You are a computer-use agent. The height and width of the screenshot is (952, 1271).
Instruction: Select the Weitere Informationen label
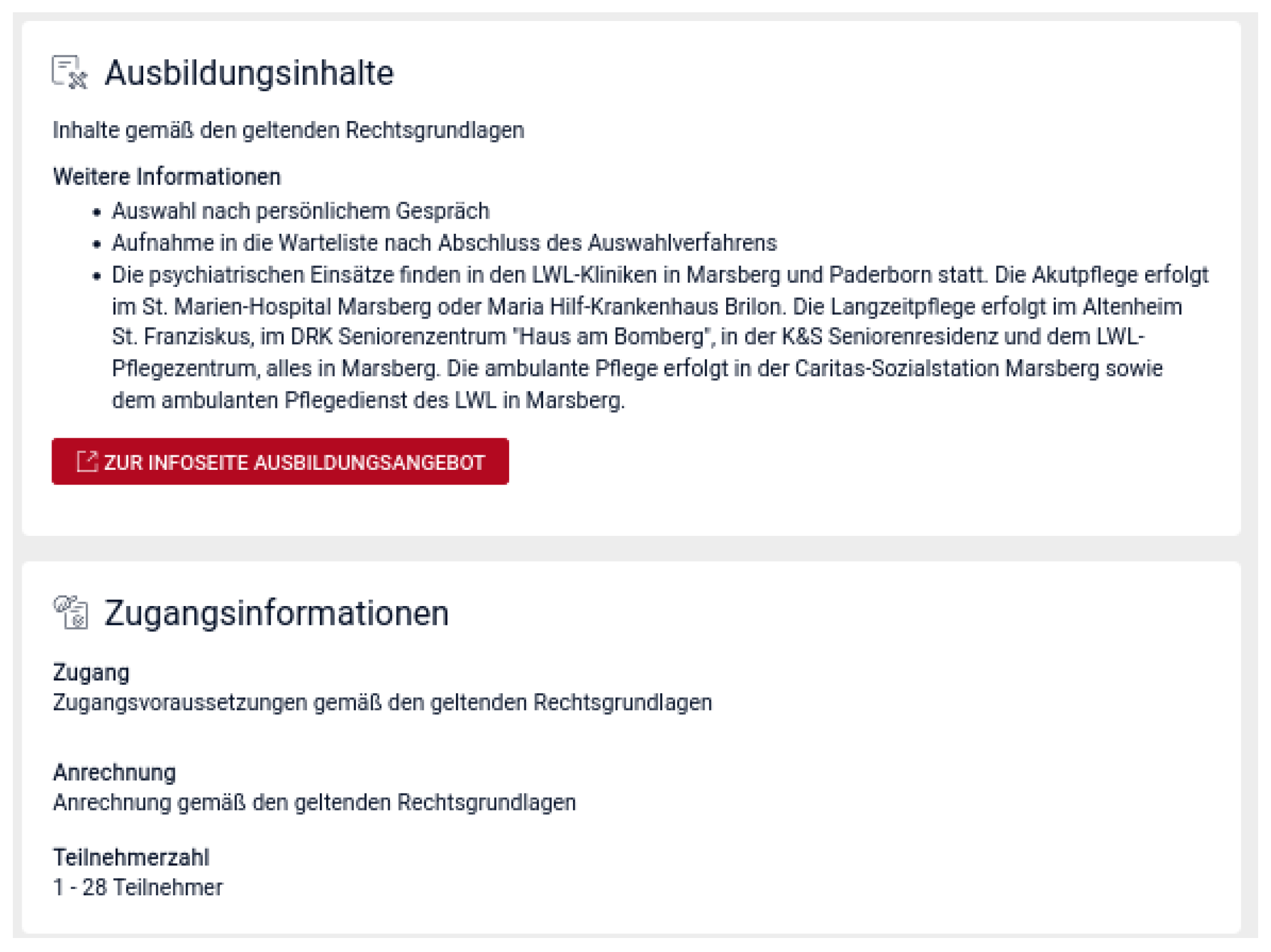click(x=167, y=176)
